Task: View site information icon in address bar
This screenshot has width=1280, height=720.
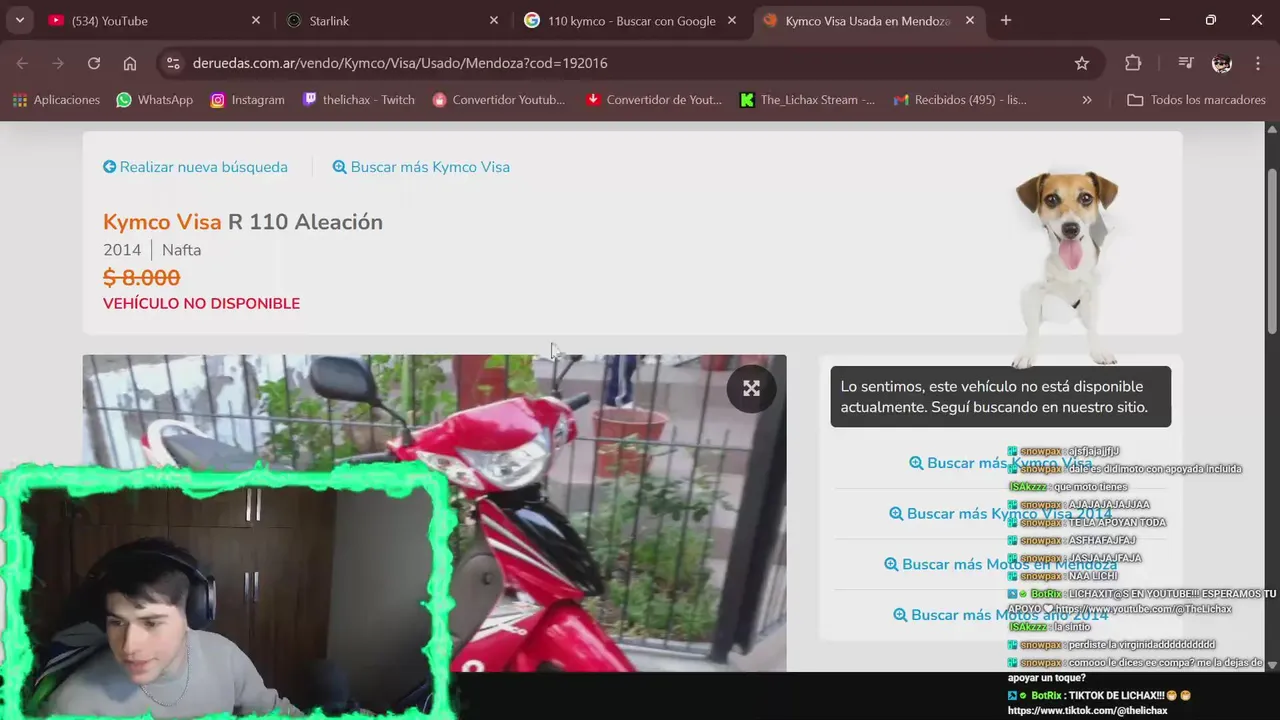Action: tap(173, 63)
